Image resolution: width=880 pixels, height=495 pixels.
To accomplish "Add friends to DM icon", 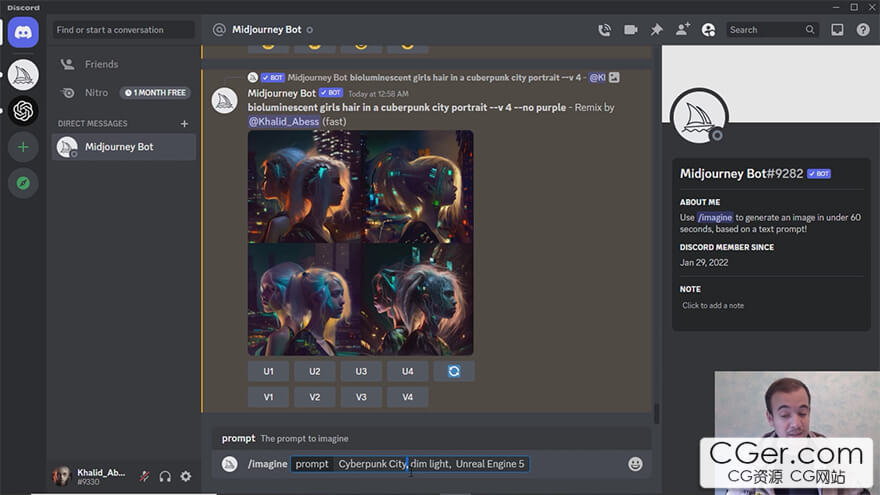I will [x=682, y=30].
